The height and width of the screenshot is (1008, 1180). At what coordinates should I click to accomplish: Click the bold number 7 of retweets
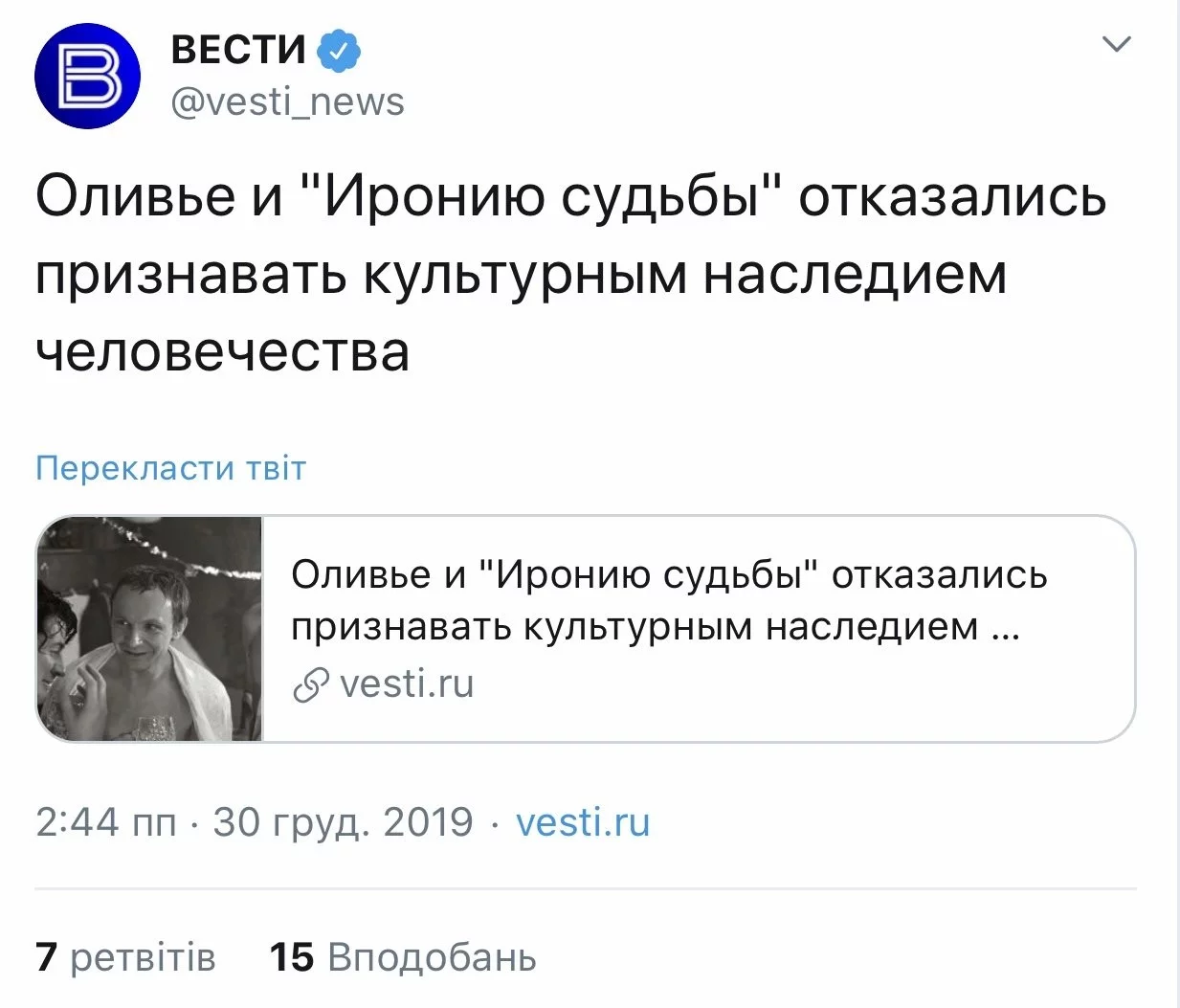point(46,957)
